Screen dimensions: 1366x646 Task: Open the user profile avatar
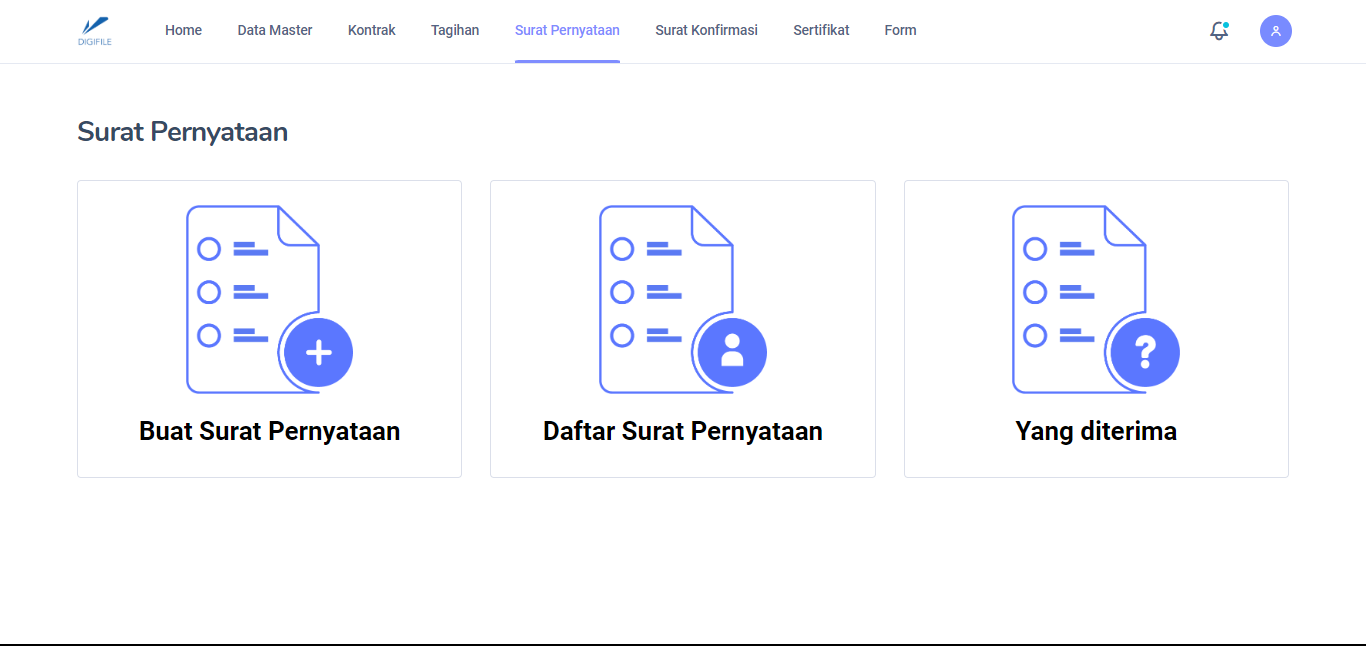pyautogui.click(x=1275, y=31)
